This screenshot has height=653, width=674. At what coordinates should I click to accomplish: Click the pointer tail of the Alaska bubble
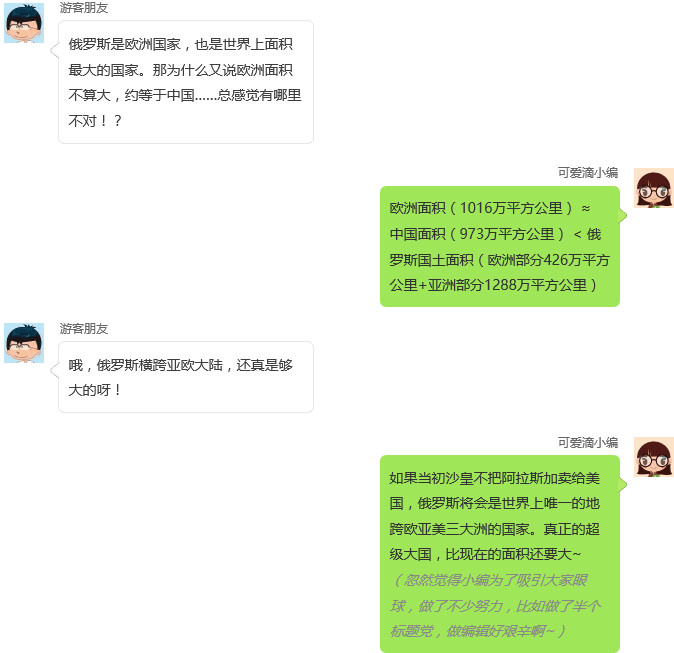(x=623, y=484)
